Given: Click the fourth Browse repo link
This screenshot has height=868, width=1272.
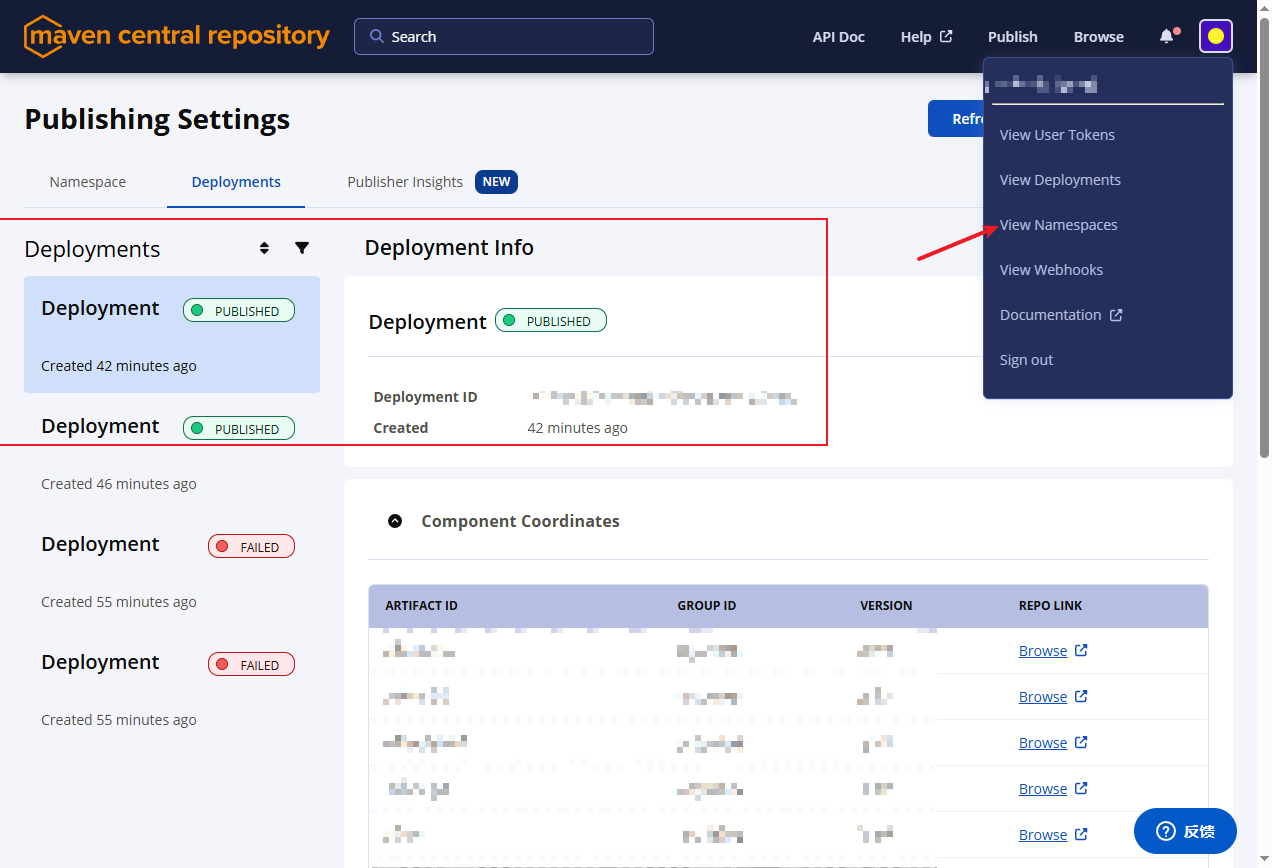Looking at the screenshot, I should [1043, 788].
